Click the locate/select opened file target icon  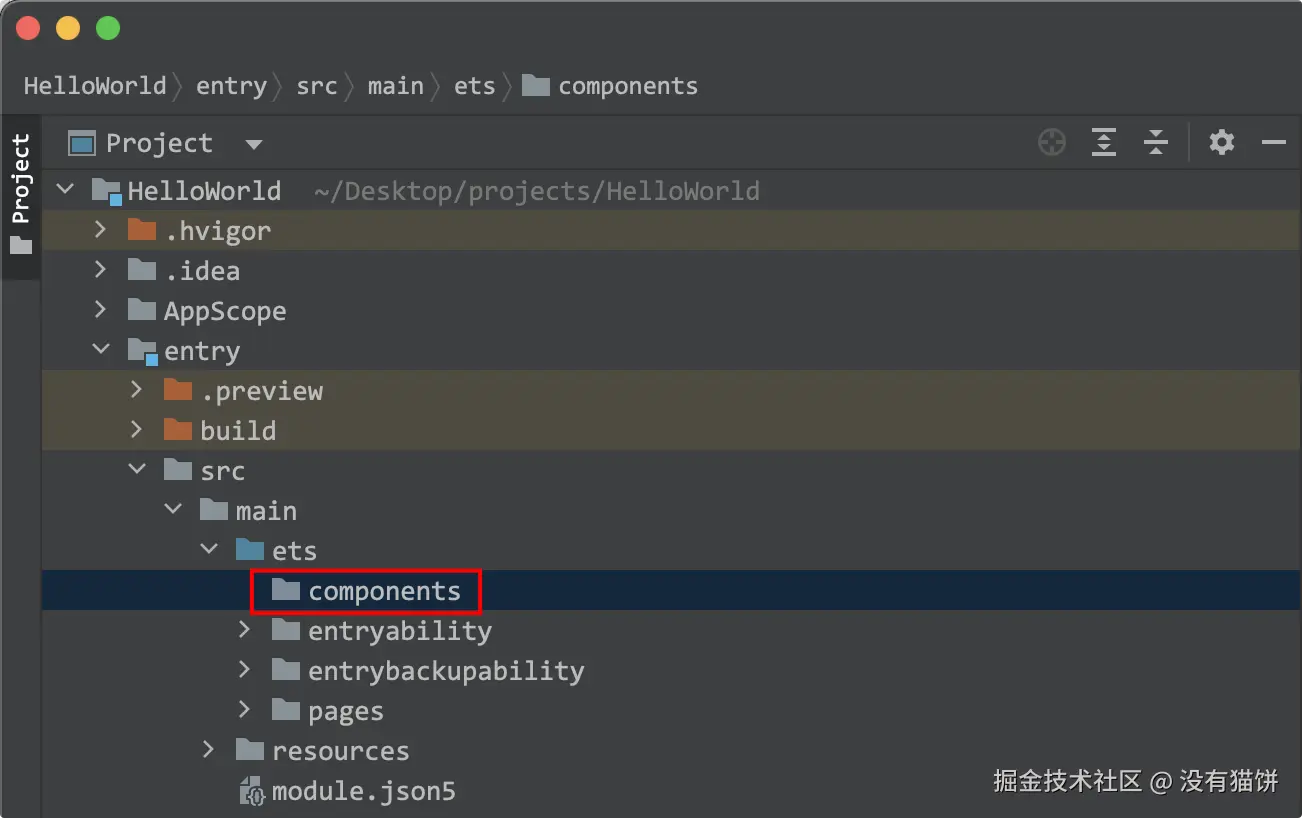point(1052,143)
